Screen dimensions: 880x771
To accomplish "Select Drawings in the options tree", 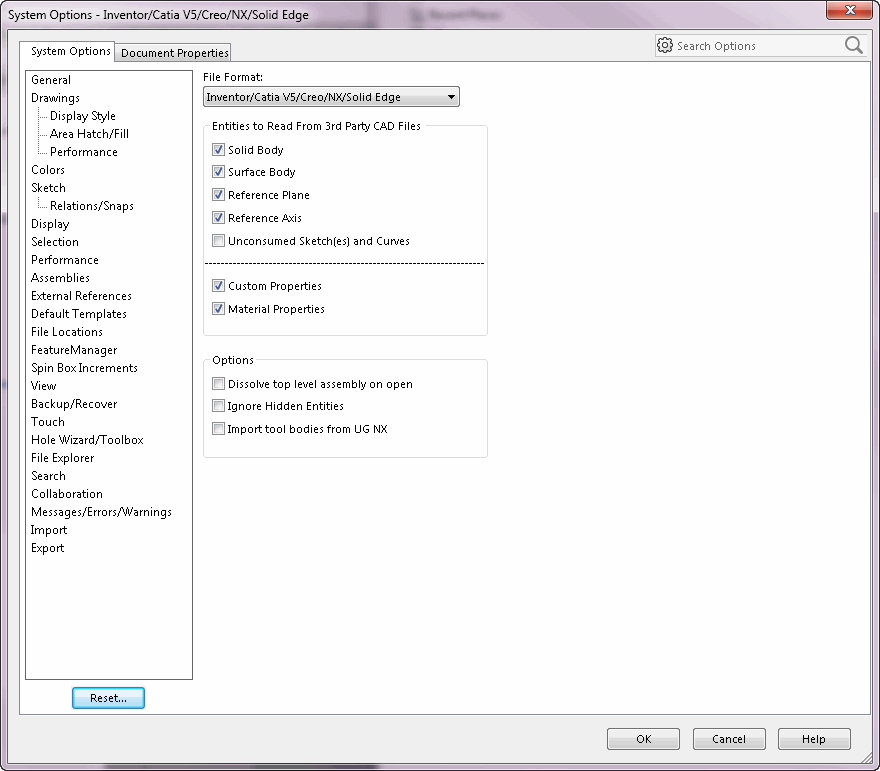I will tap(56, 98).
